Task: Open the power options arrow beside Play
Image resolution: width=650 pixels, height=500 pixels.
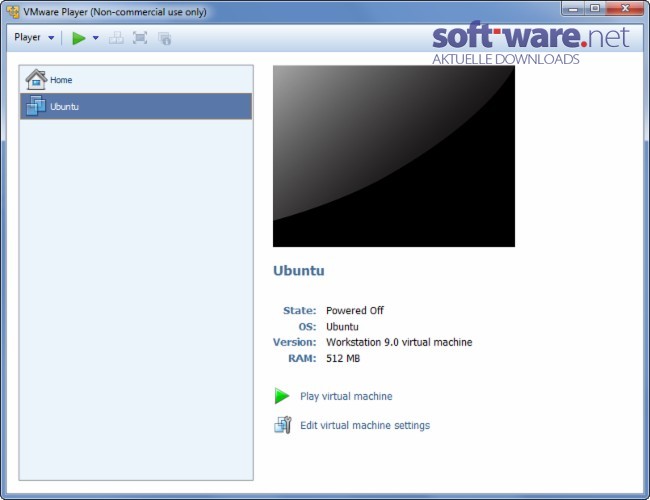Action: [96, 38]
